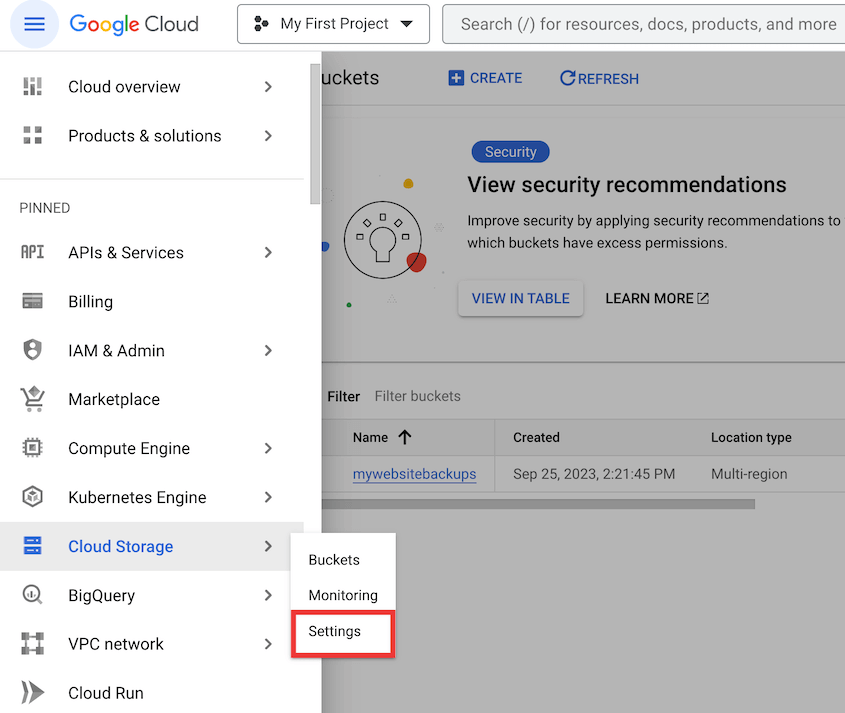Expand the Kubernetes Engine chevron
Screen dimensions: 845x713
[268, 497]
